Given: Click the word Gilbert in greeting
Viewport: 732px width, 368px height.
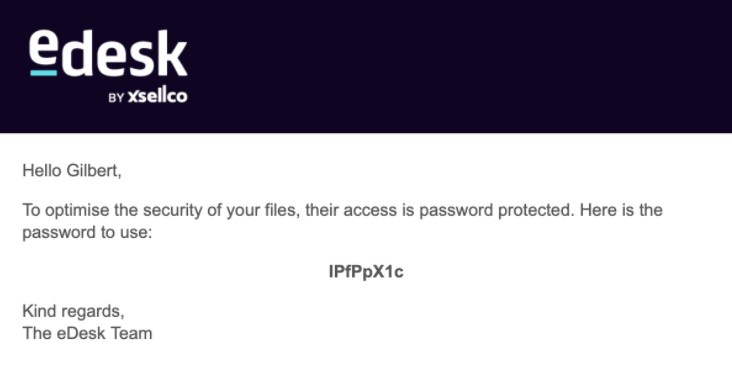Looking at the screenshot, I should 94,171.
